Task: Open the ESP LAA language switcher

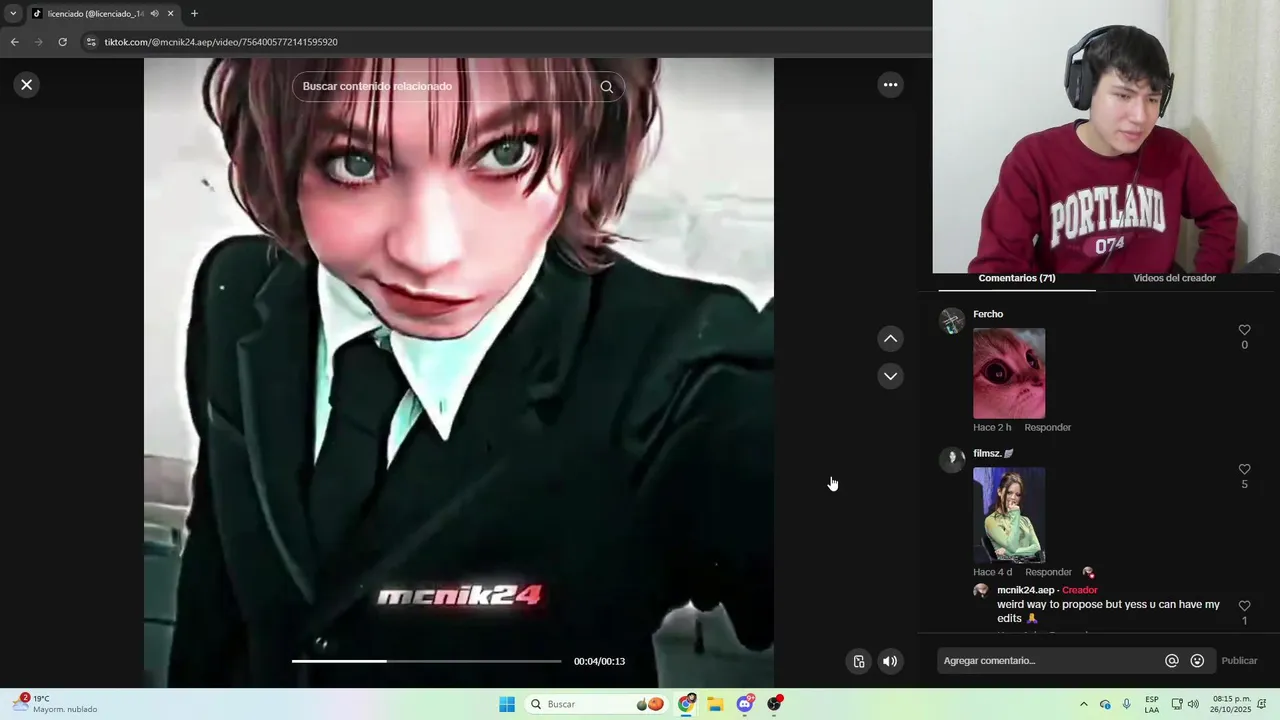Action: 1152,704
